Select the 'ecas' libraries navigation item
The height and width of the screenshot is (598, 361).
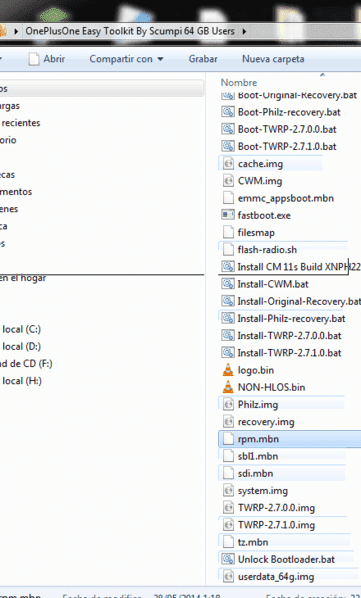click(x=8, y=175)
